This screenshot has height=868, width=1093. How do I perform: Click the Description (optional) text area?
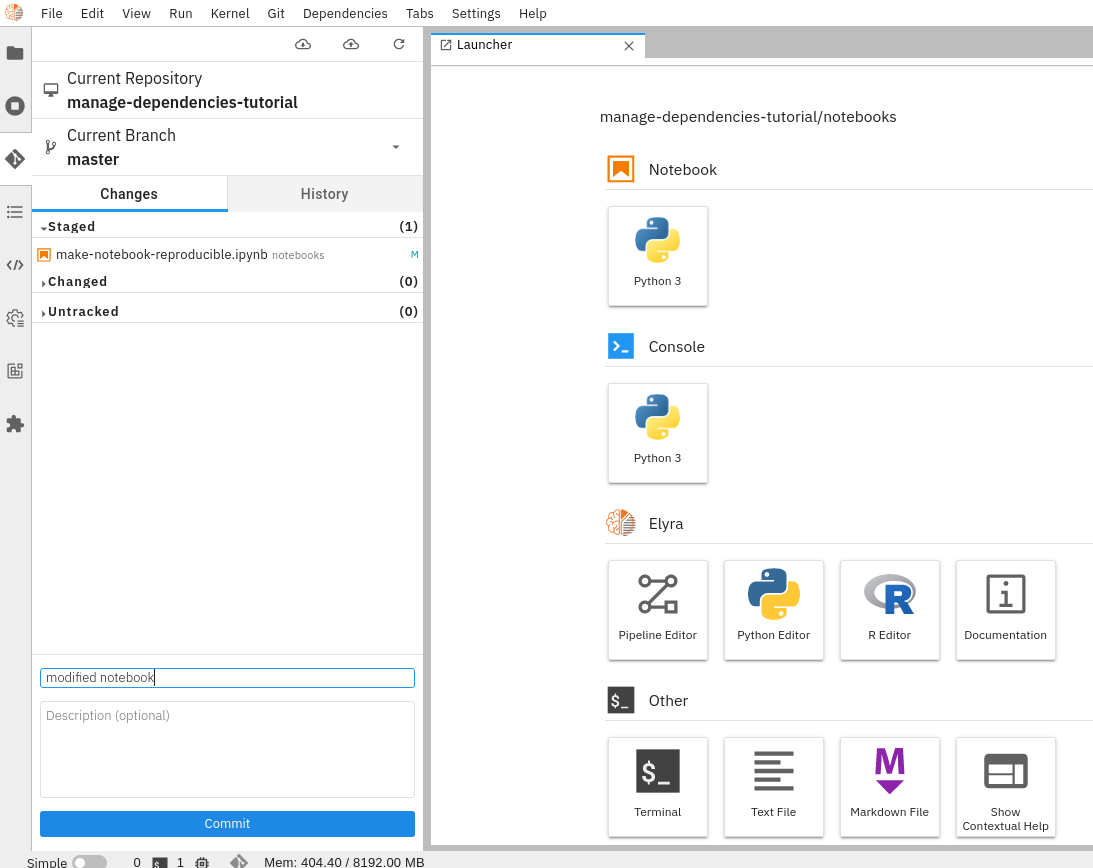227,749
